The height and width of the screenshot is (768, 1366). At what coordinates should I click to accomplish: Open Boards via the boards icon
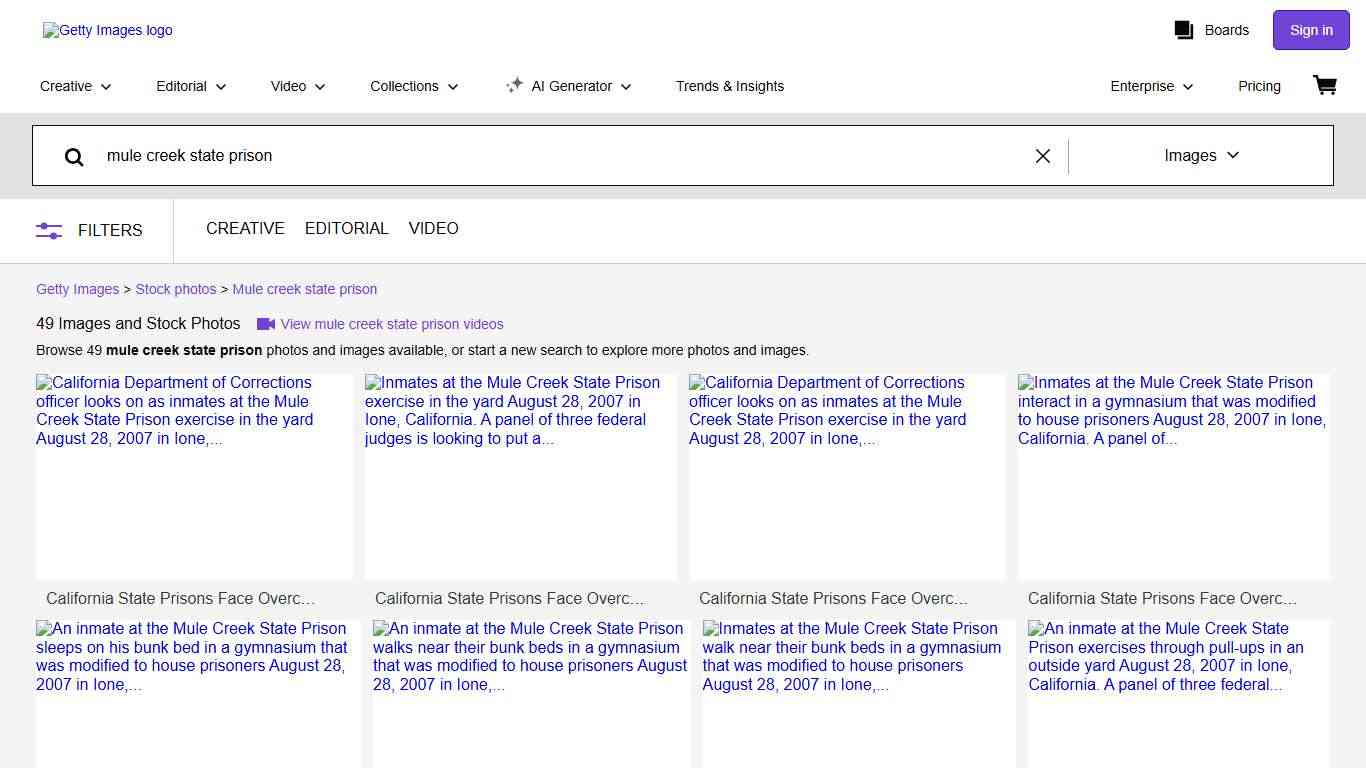tap(1184, 30)
